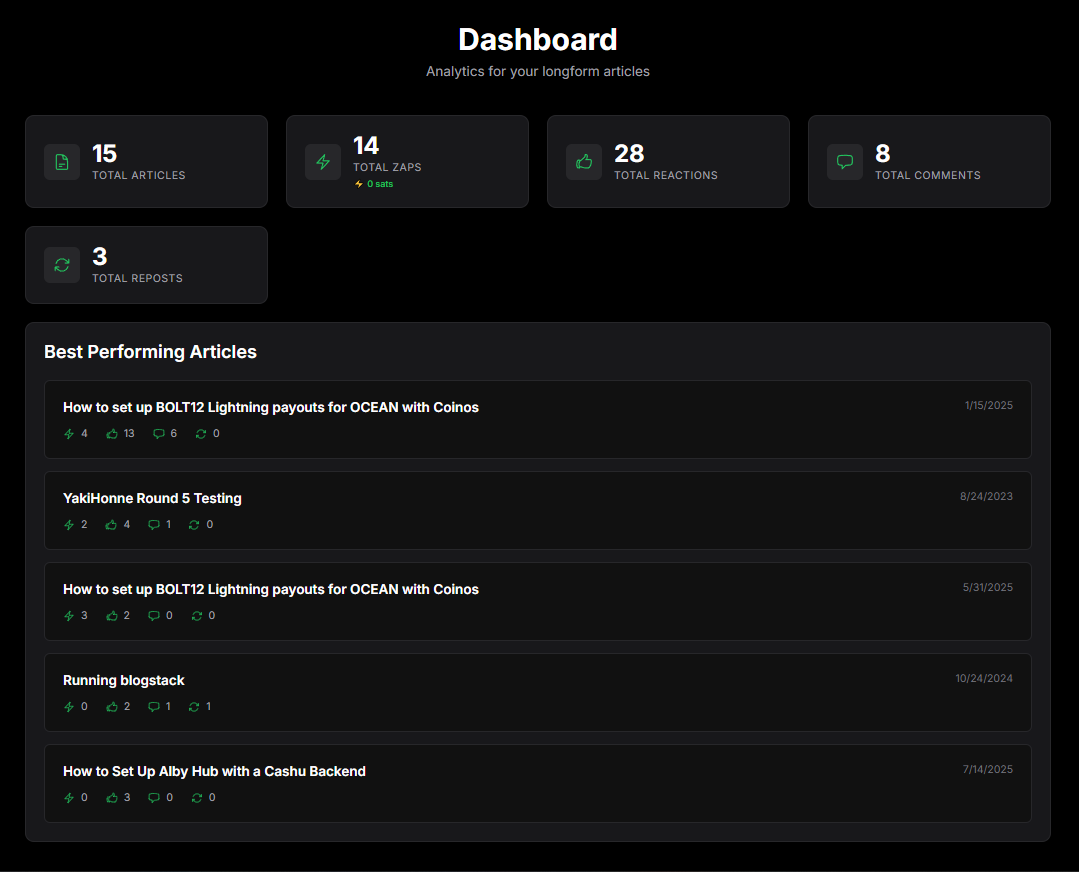Click the 8 total comments value
The width and height of the screenshot is (1079, 872).
pyautogui.click(x=882, y=153)
